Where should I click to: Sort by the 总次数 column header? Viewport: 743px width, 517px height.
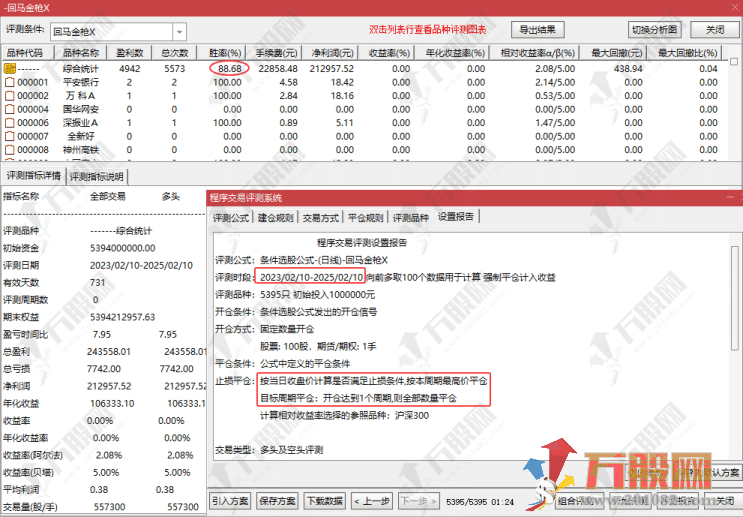(175, 53)
